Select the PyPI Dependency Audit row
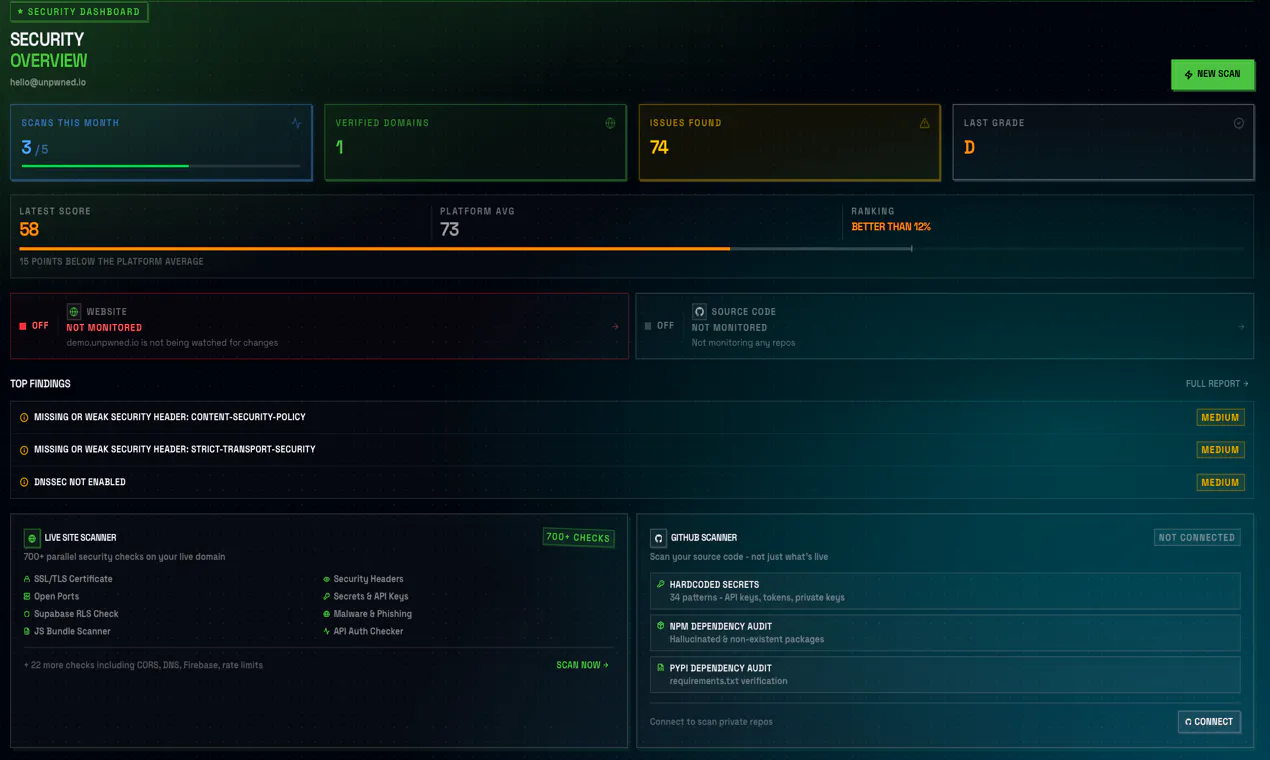This screenshot has height=760, width=1270. [945, 674]
